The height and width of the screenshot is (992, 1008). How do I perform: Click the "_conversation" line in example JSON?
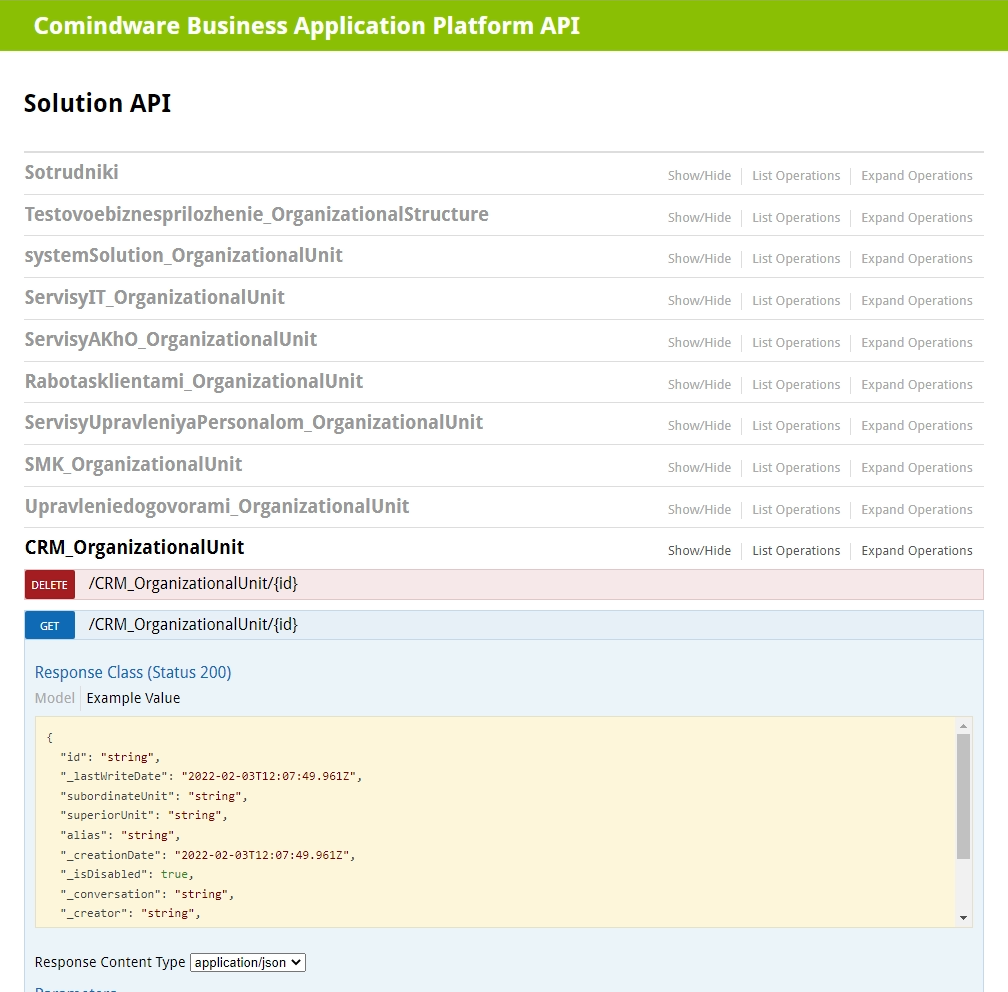tap(147, 894)
